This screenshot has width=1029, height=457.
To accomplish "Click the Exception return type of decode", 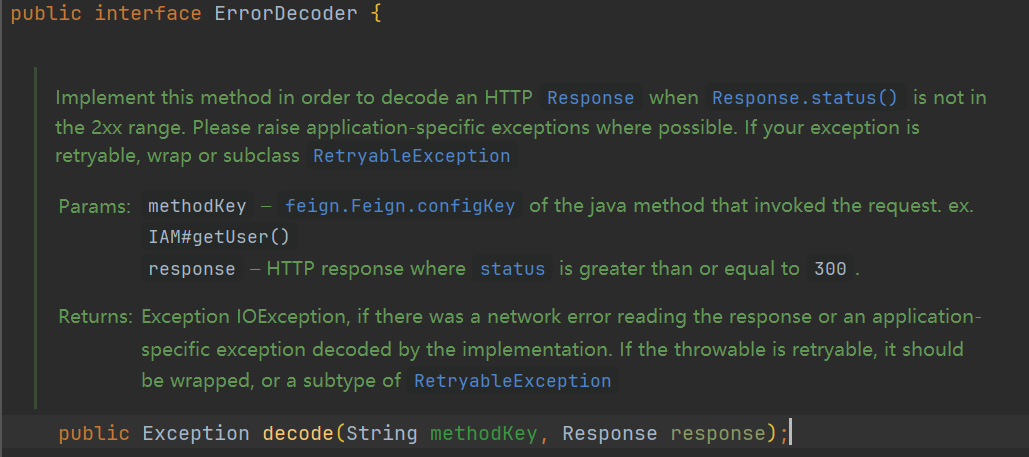I will [x=196, y=433].
